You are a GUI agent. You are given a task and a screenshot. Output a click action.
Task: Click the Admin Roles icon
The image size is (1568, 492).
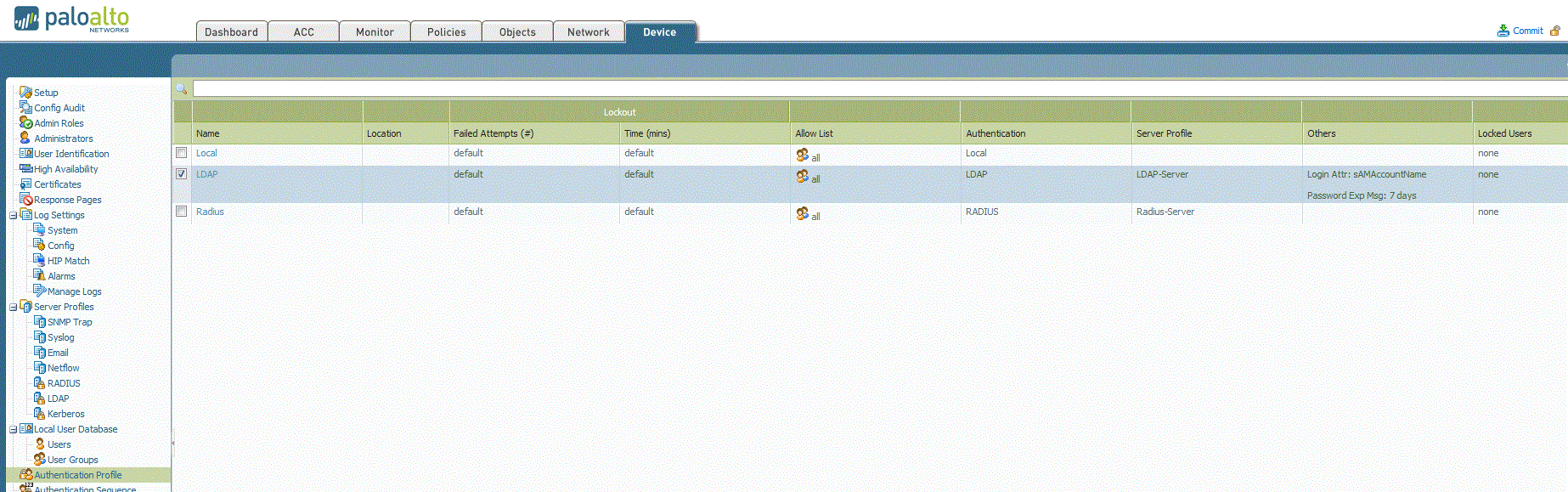coord(25,122)
